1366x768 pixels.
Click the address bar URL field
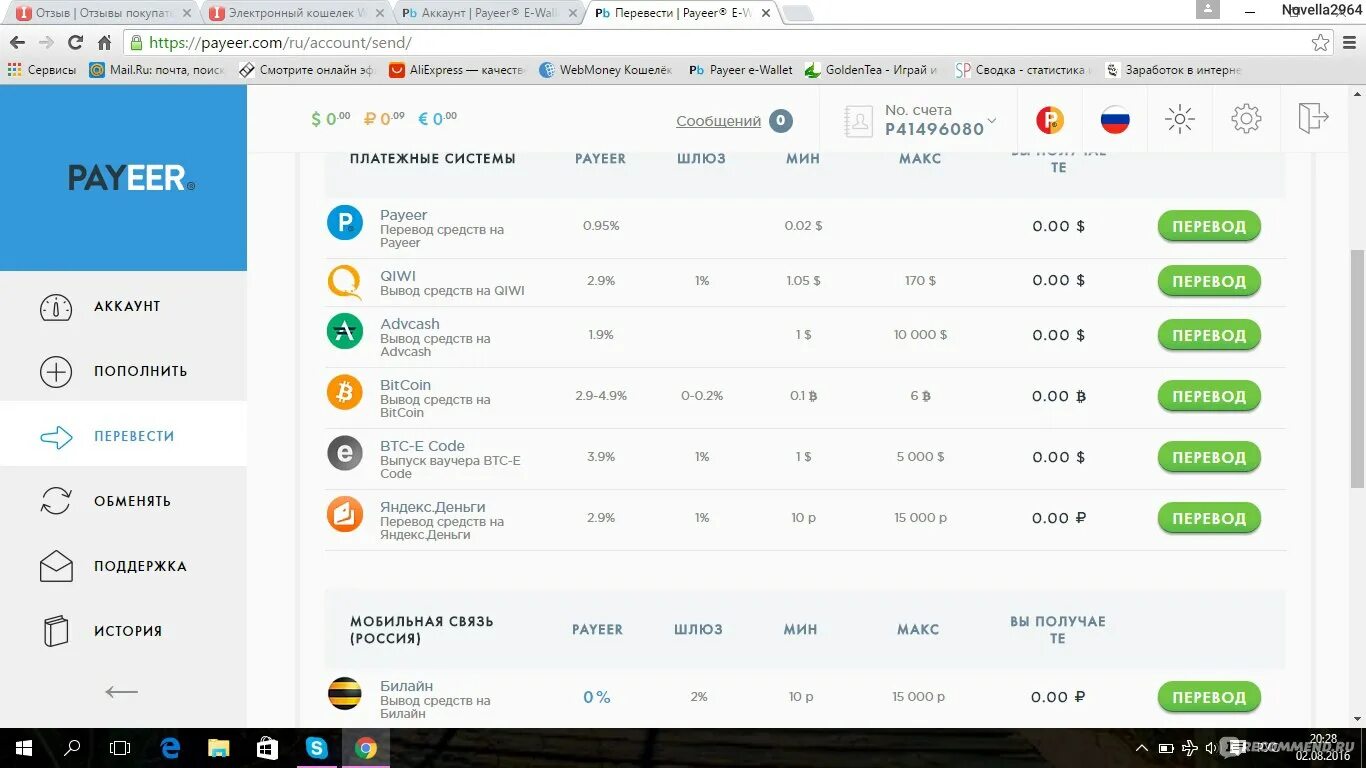tap(730, 43)
